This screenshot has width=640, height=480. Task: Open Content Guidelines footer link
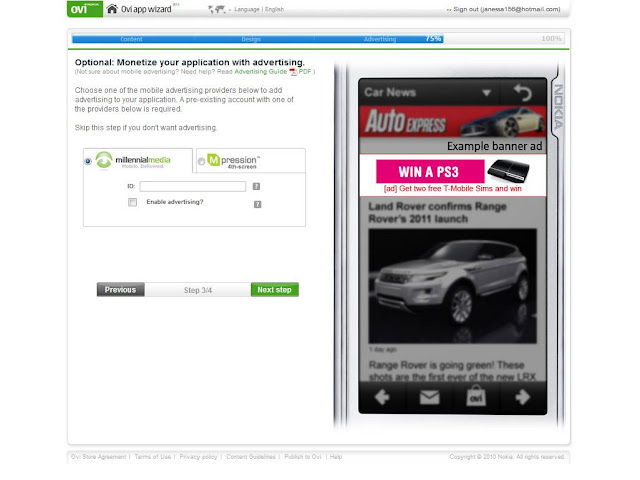point(251,457)
